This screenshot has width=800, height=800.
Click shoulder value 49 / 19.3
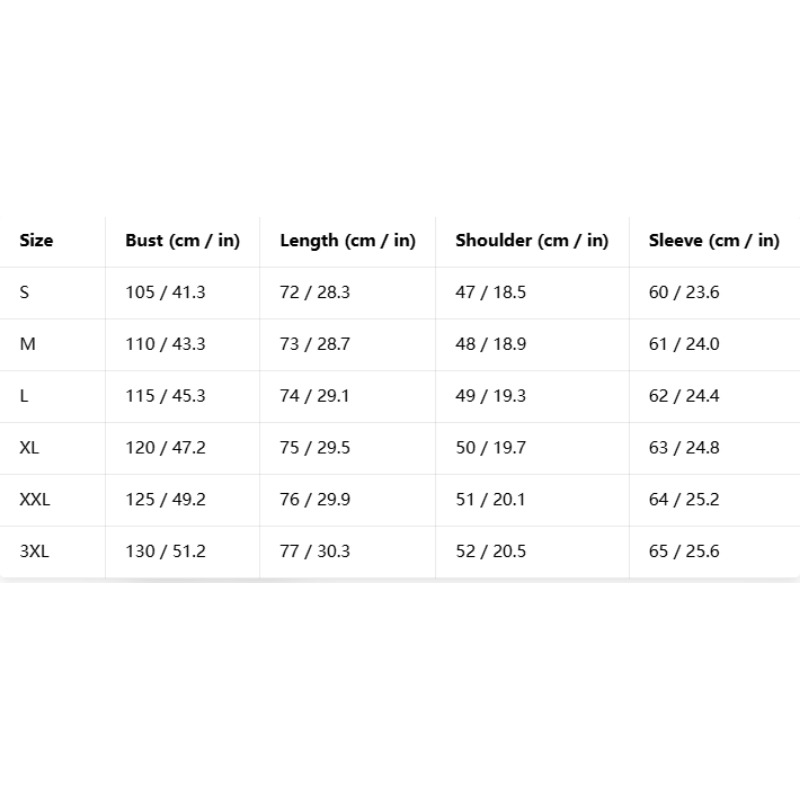pyautogui.click(x=490, y=396)
